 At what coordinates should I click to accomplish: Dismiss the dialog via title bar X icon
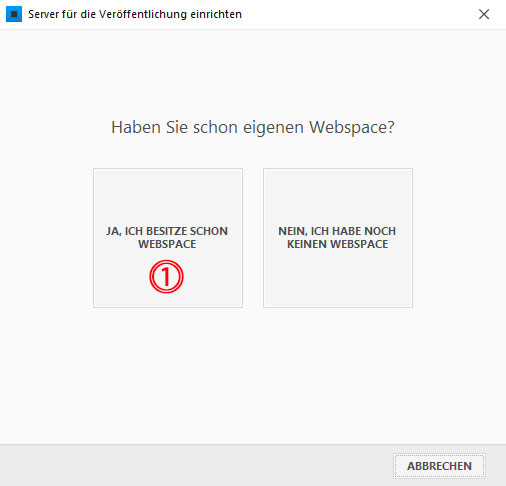pos(484,14)
